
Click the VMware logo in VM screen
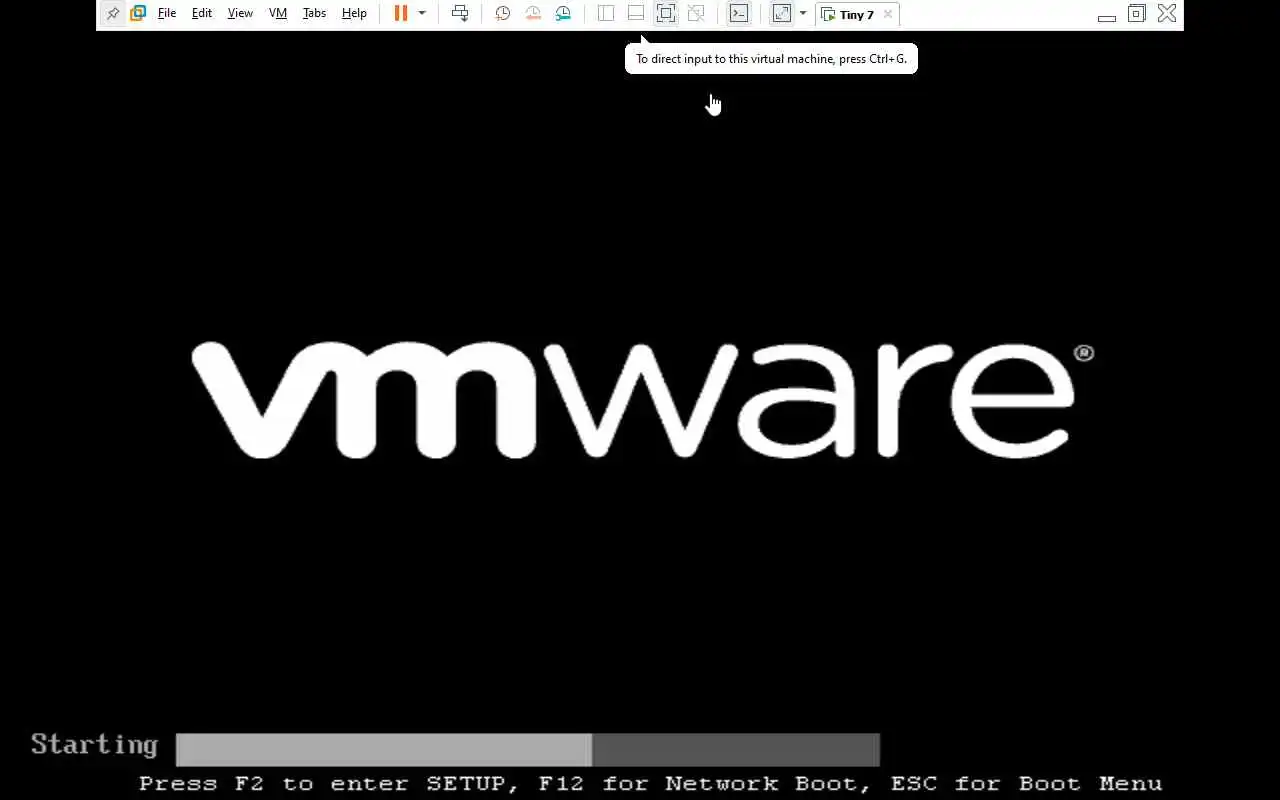coord(642,400)
